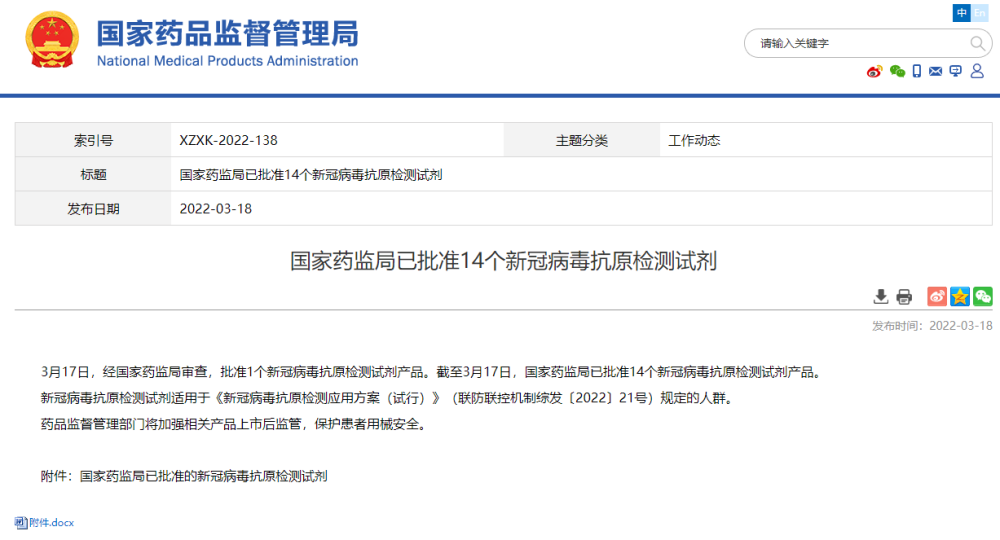This screenshot has width=1000, height=540.
Task: Share article to QZone star icon
Action: pyautogui.click(x=960, y=296)
